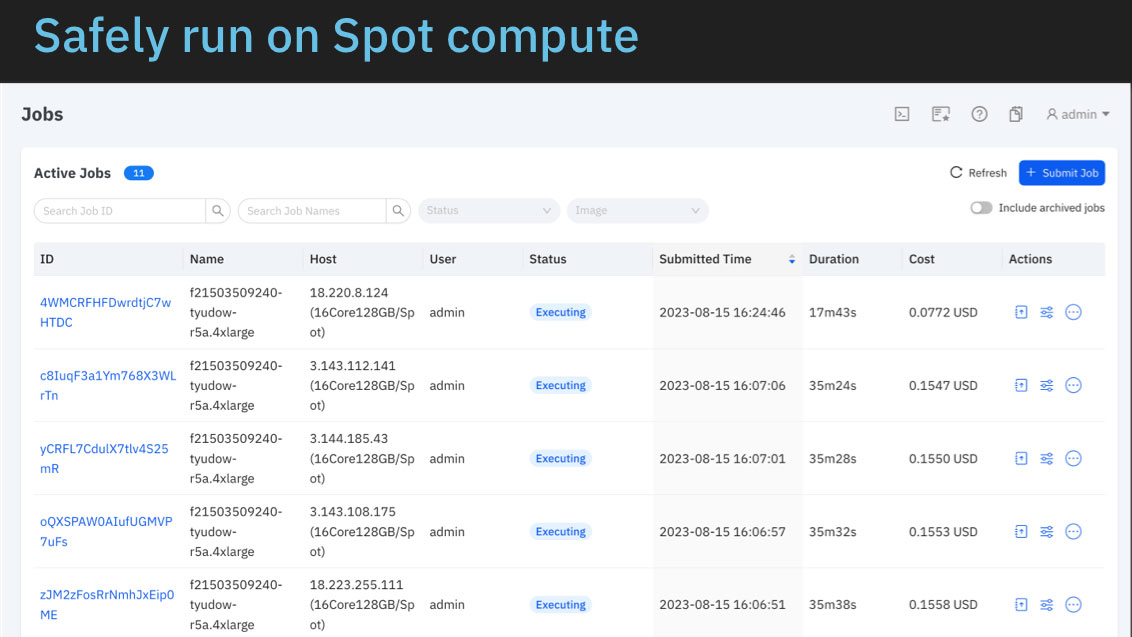Click settings sliders icon for 0.1558 USD job
Image resolution: width=1132 pixels, height=637 pixels.
pos(1046,604)
